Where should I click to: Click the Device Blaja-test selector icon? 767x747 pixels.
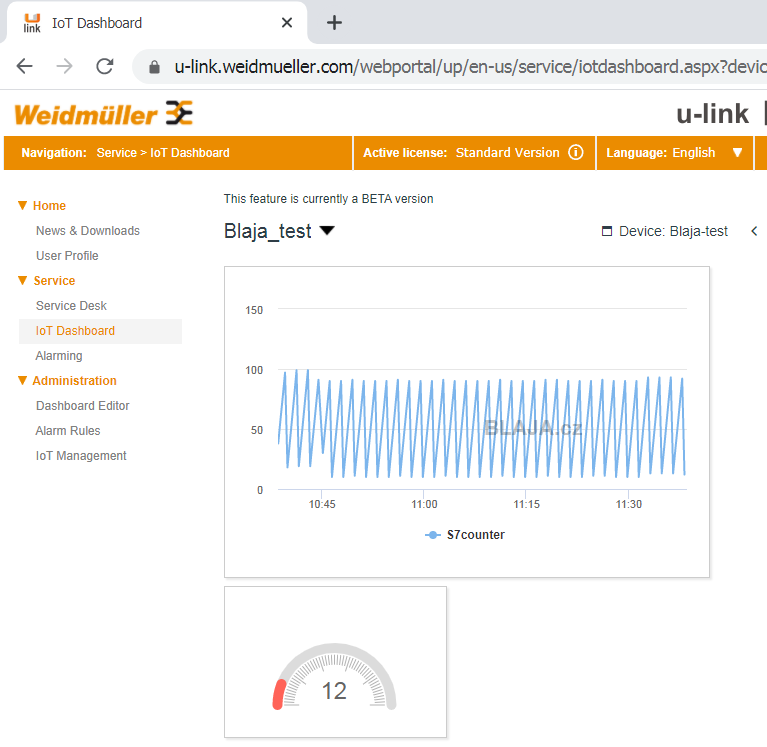(x=607, y=231)
